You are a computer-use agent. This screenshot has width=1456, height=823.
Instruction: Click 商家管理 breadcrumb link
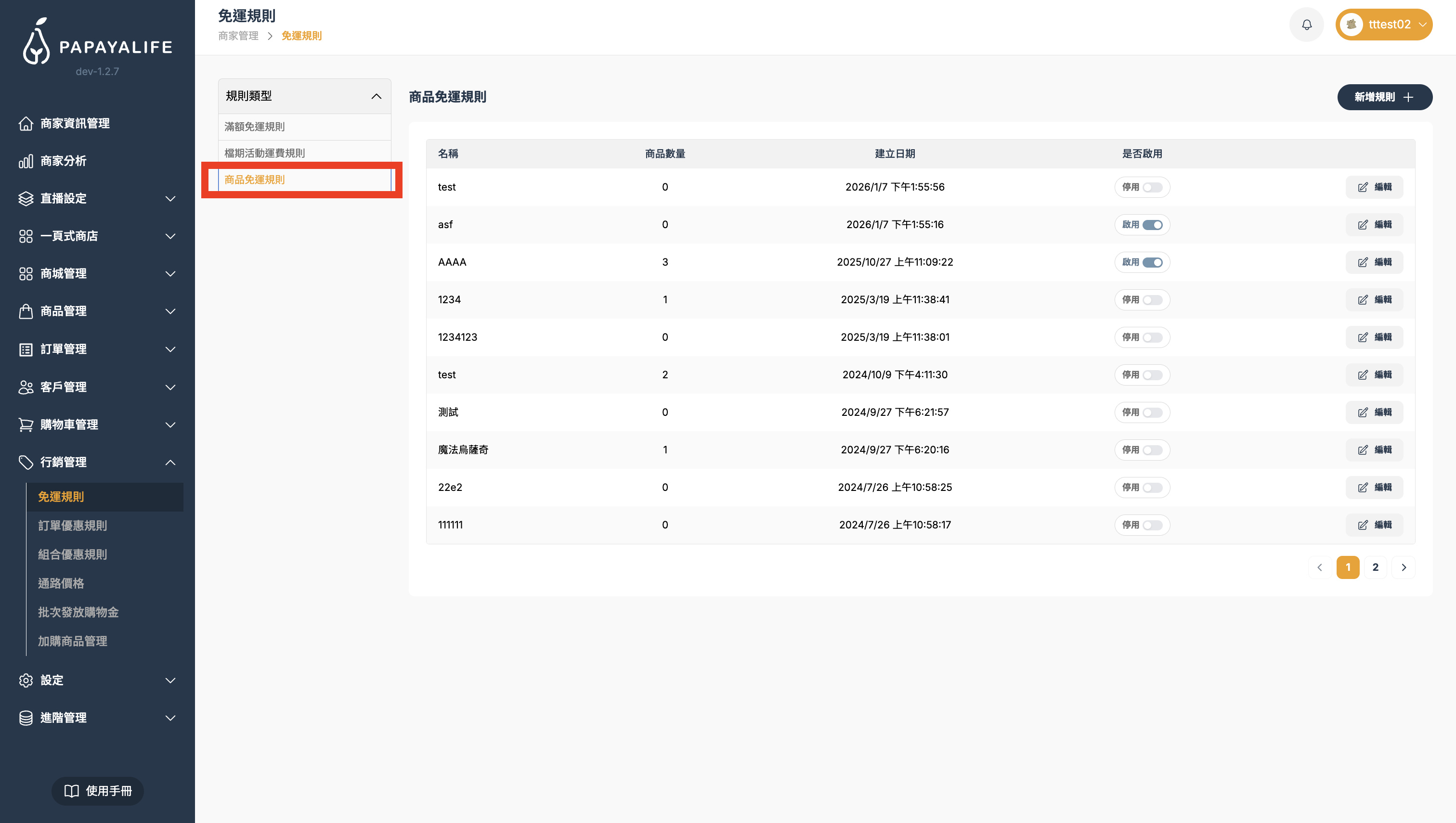[238, 36]
